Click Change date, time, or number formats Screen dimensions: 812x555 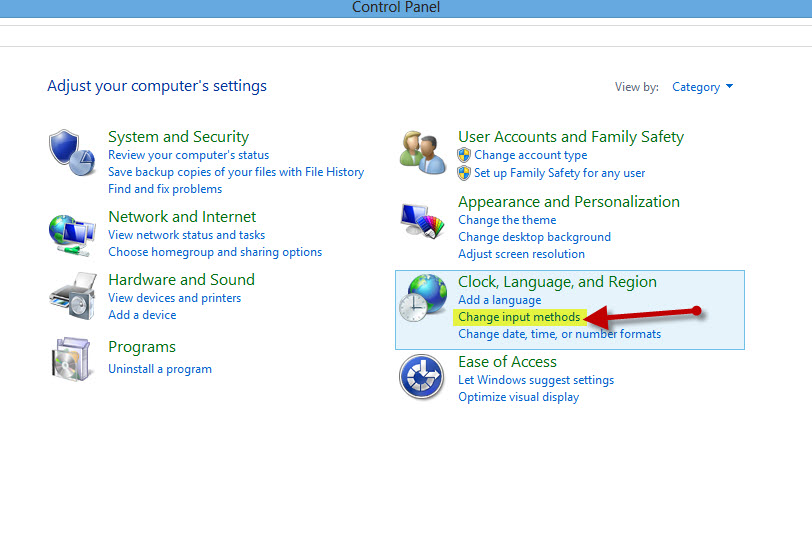(x=560, y=334)
